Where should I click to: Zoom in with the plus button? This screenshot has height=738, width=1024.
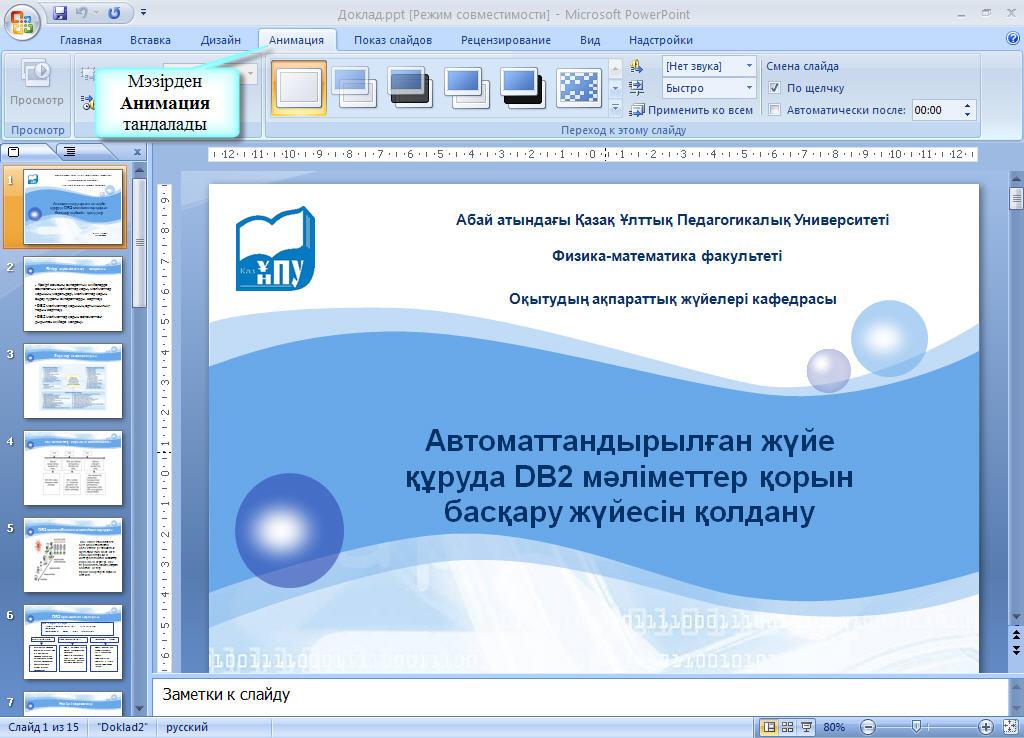[985, 727]
